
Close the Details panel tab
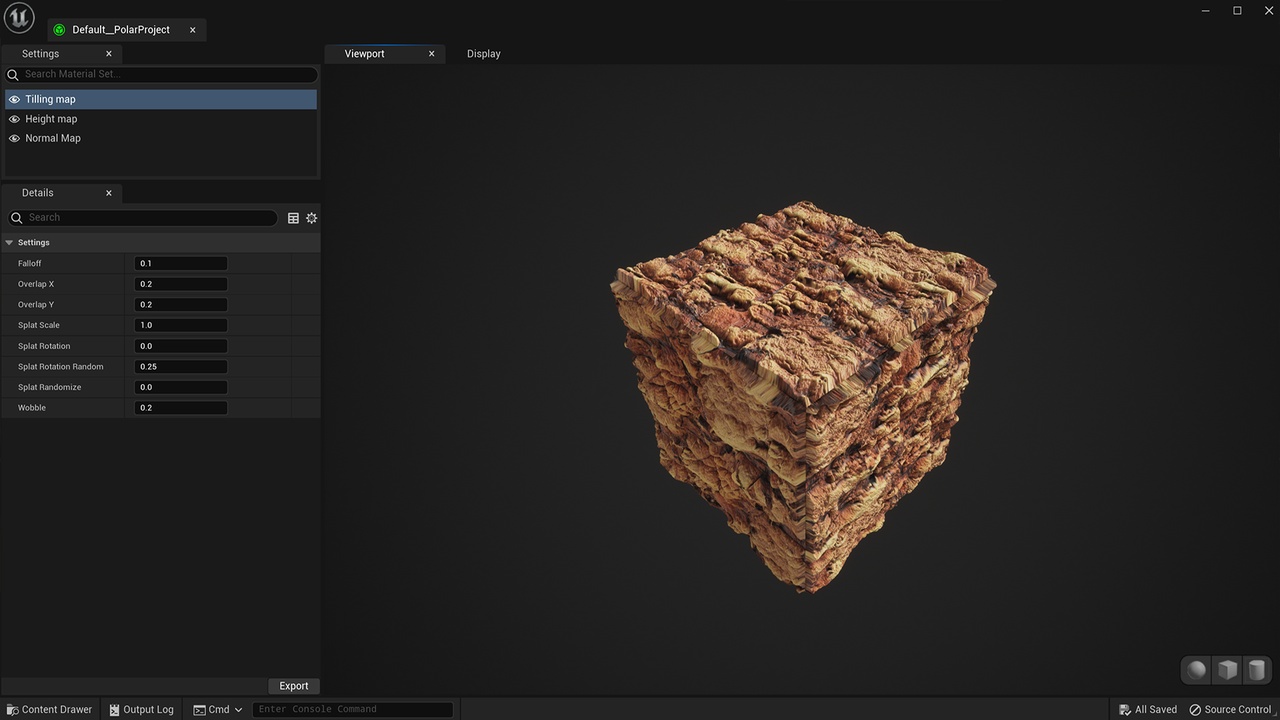[109, 193]
